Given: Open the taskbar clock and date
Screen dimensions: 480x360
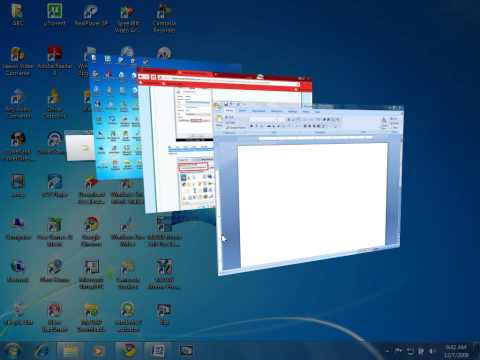Looking at the screenshot, I should 456,351.
